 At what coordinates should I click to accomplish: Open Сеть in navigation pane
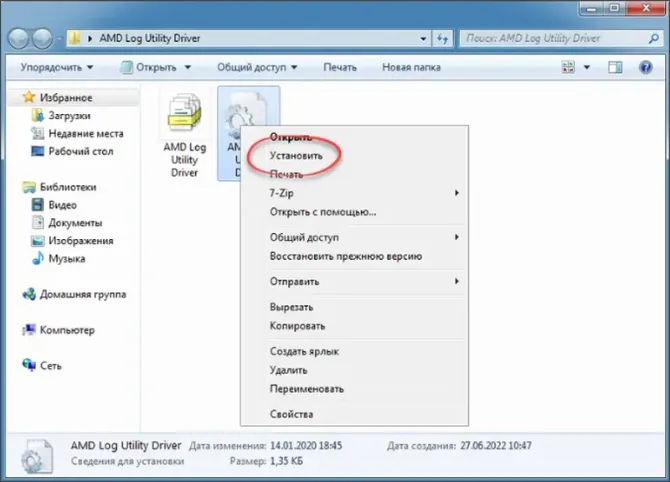[x=50, y=366]
